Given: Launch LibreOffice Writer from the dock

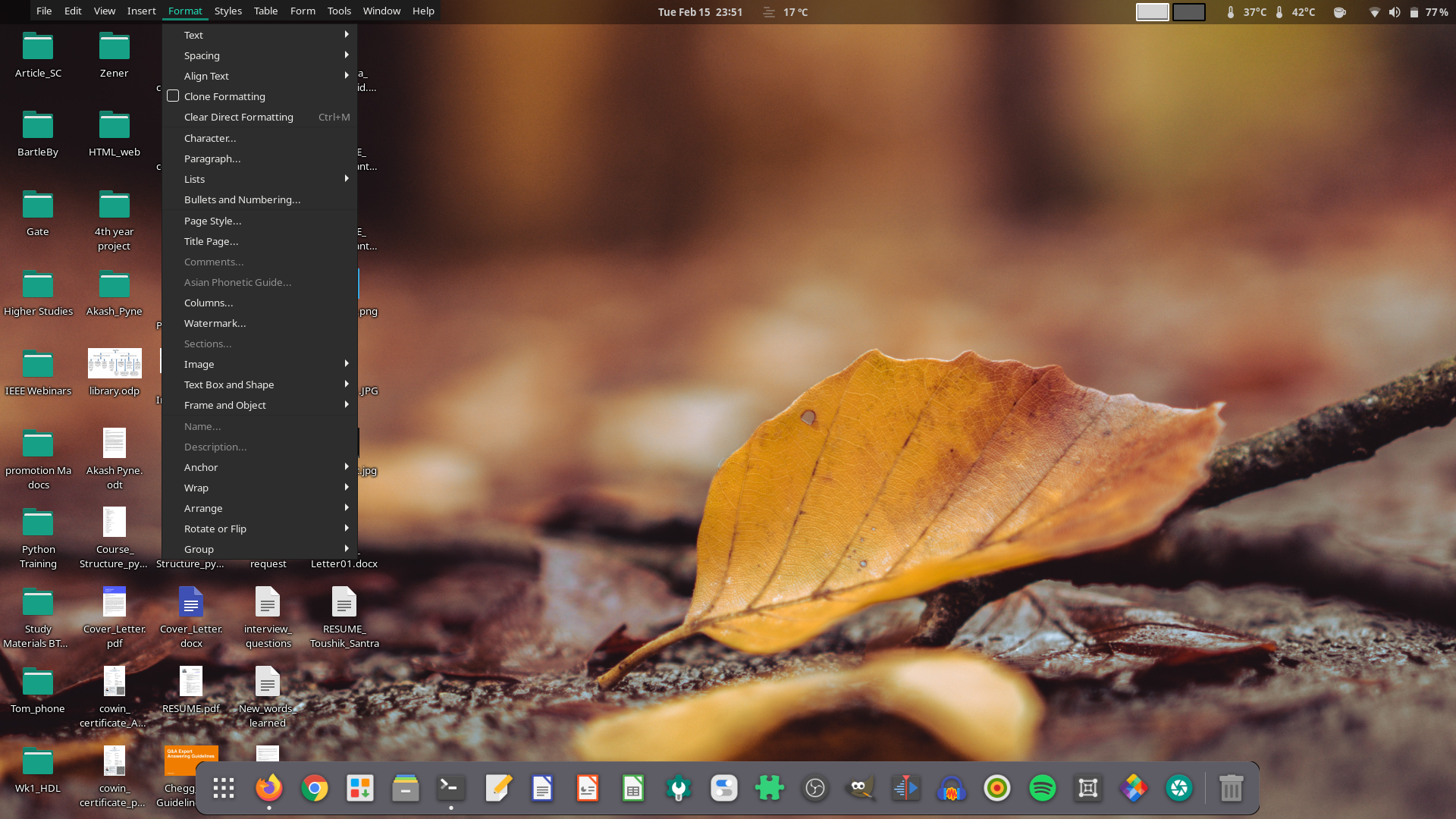Looking at the screenshot, I should click(x=542, y=789).
